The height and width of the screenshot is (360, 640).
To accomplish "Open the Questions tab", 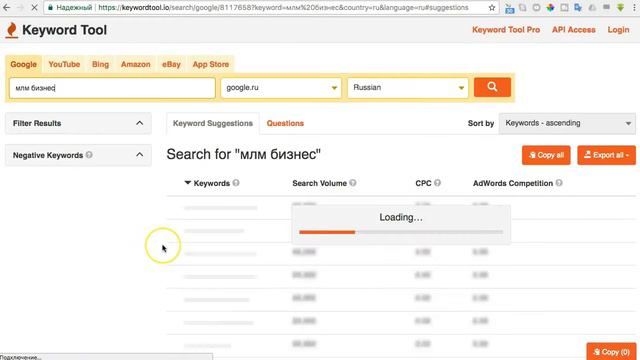I will [x=285, y=123].
